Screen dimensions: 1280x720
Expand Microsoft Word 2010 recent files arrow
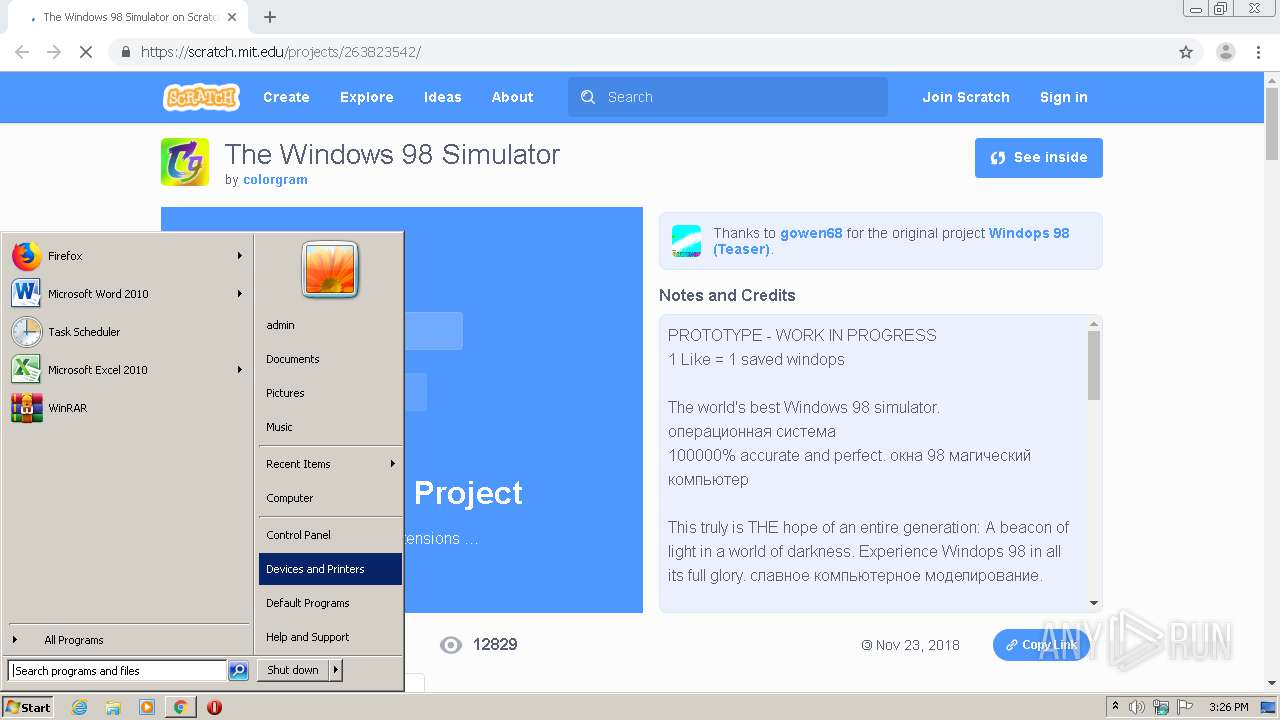click(240, 294)
